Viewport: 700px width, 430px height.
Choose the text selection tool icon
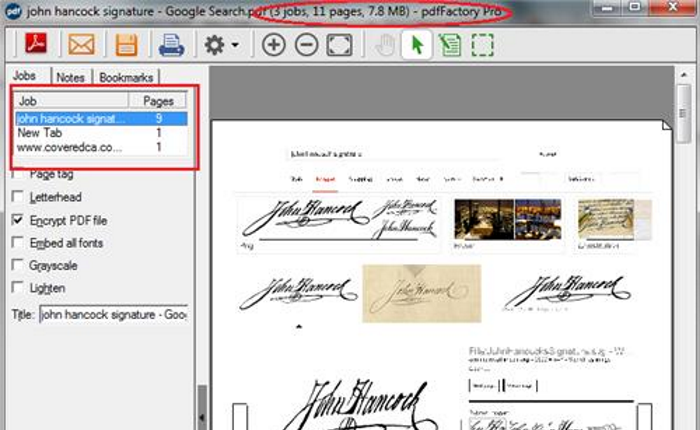click(x=450, y=45)
